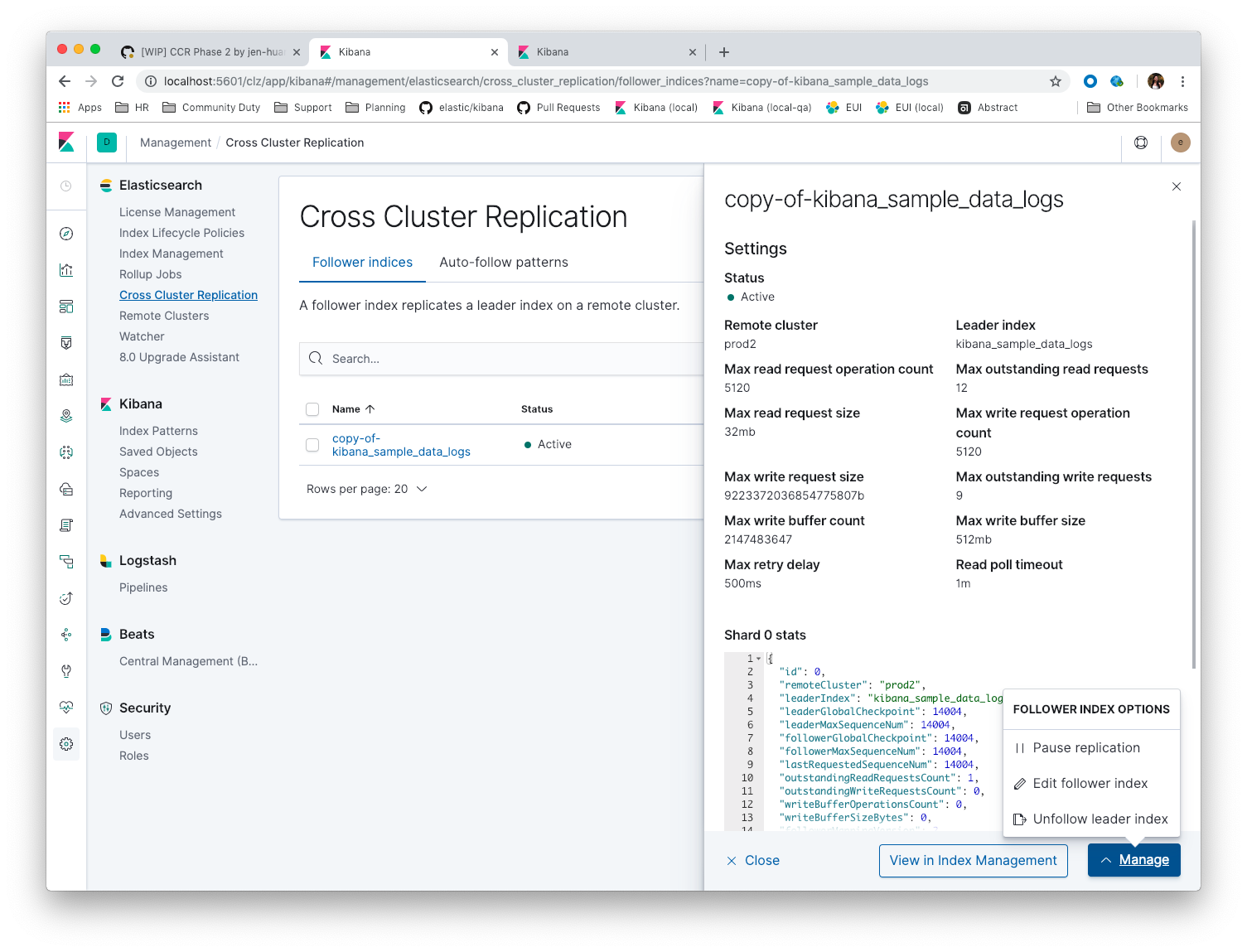This screenshot has height=952, width=1247.
Task: Switch to the CCR Phase 2 browser tab
Action: [210, 51]
